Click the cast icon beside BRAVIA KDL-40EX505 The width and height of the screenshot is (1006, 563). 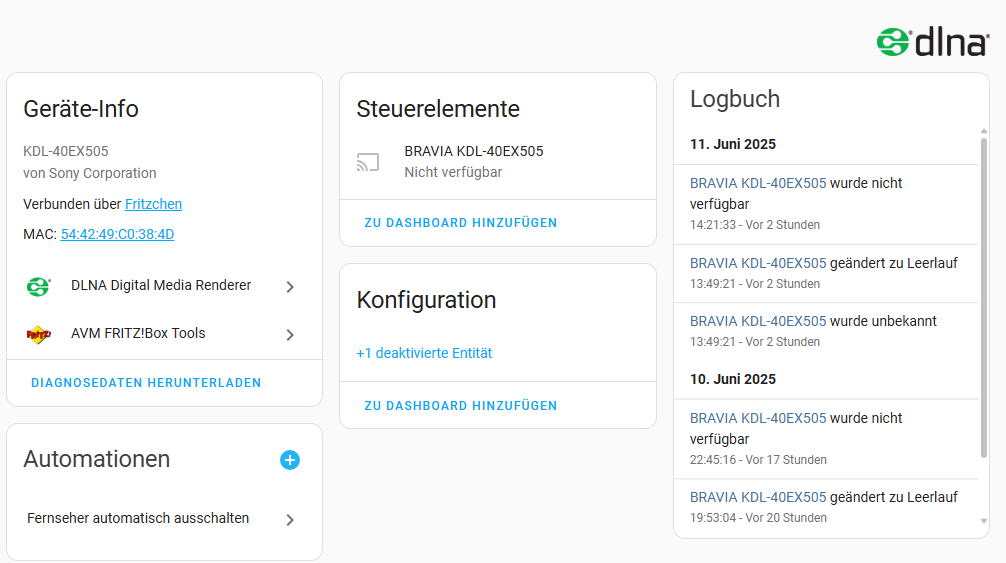(368, 162)
